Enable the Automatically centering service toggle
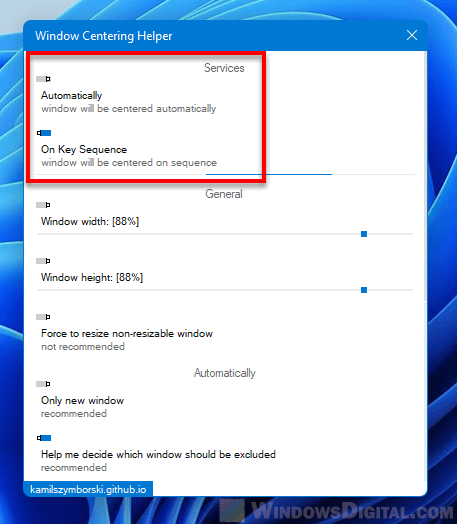 click(x=43, y=79)
